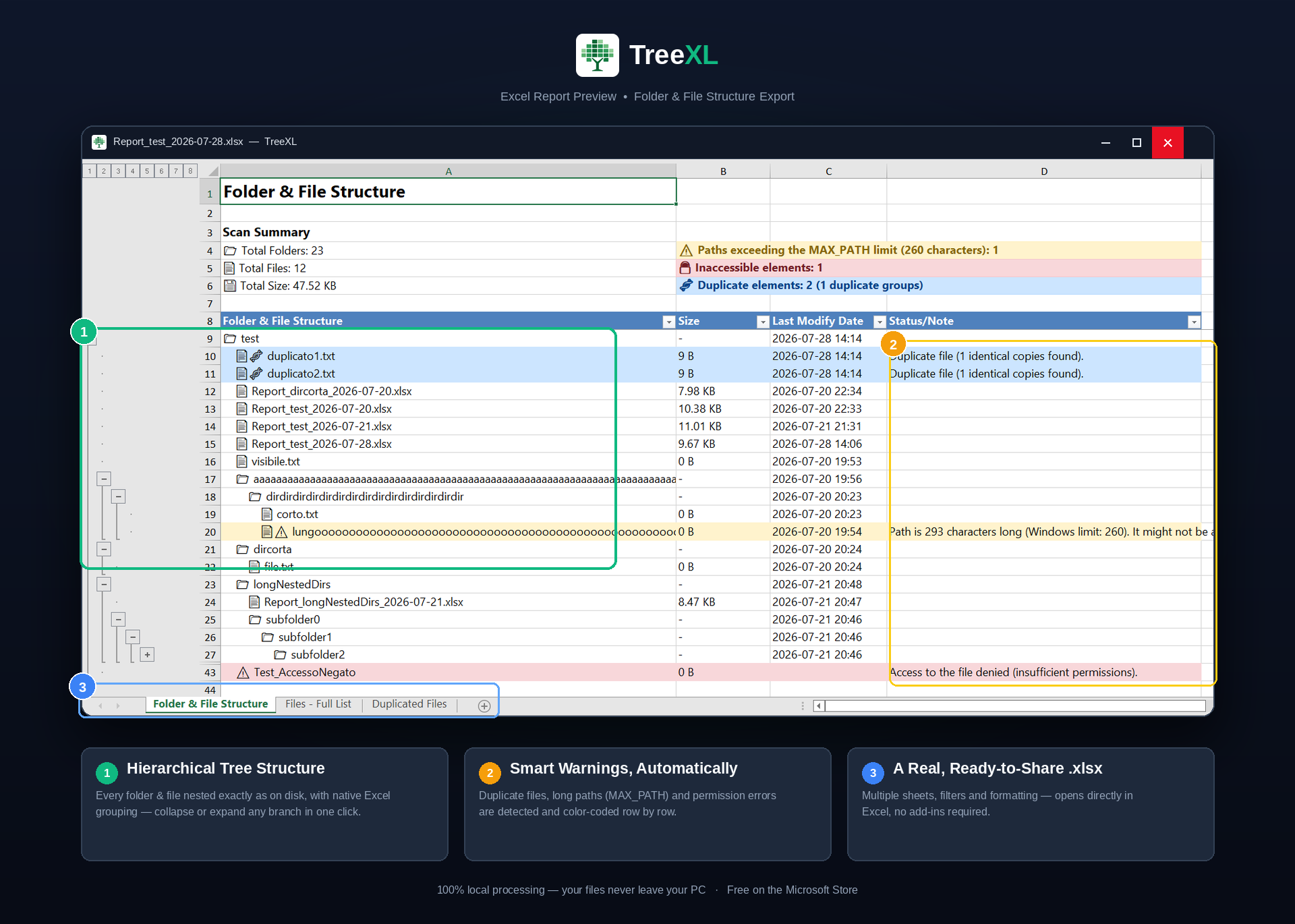Click folder icon beside subfolder1
Screen dimensions: 1295x924
[268, 637]
